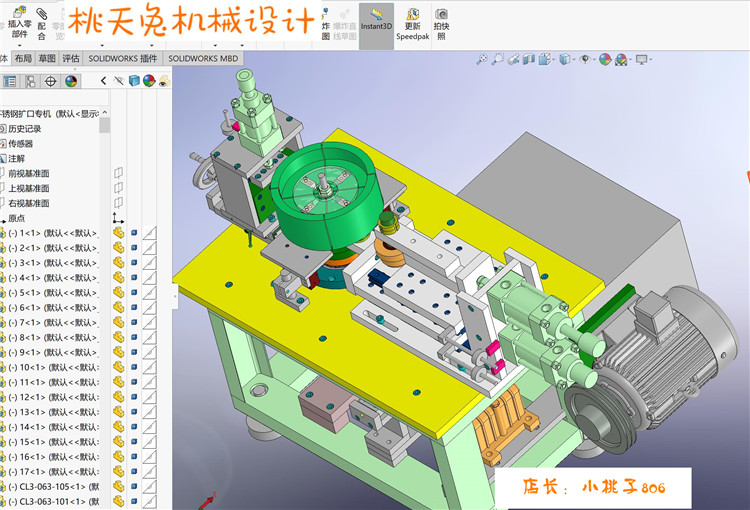Viewport: 750px width, 510px height.
Task: Open dropdown arrow next to View Orientation
Action: tap(553, 60)
